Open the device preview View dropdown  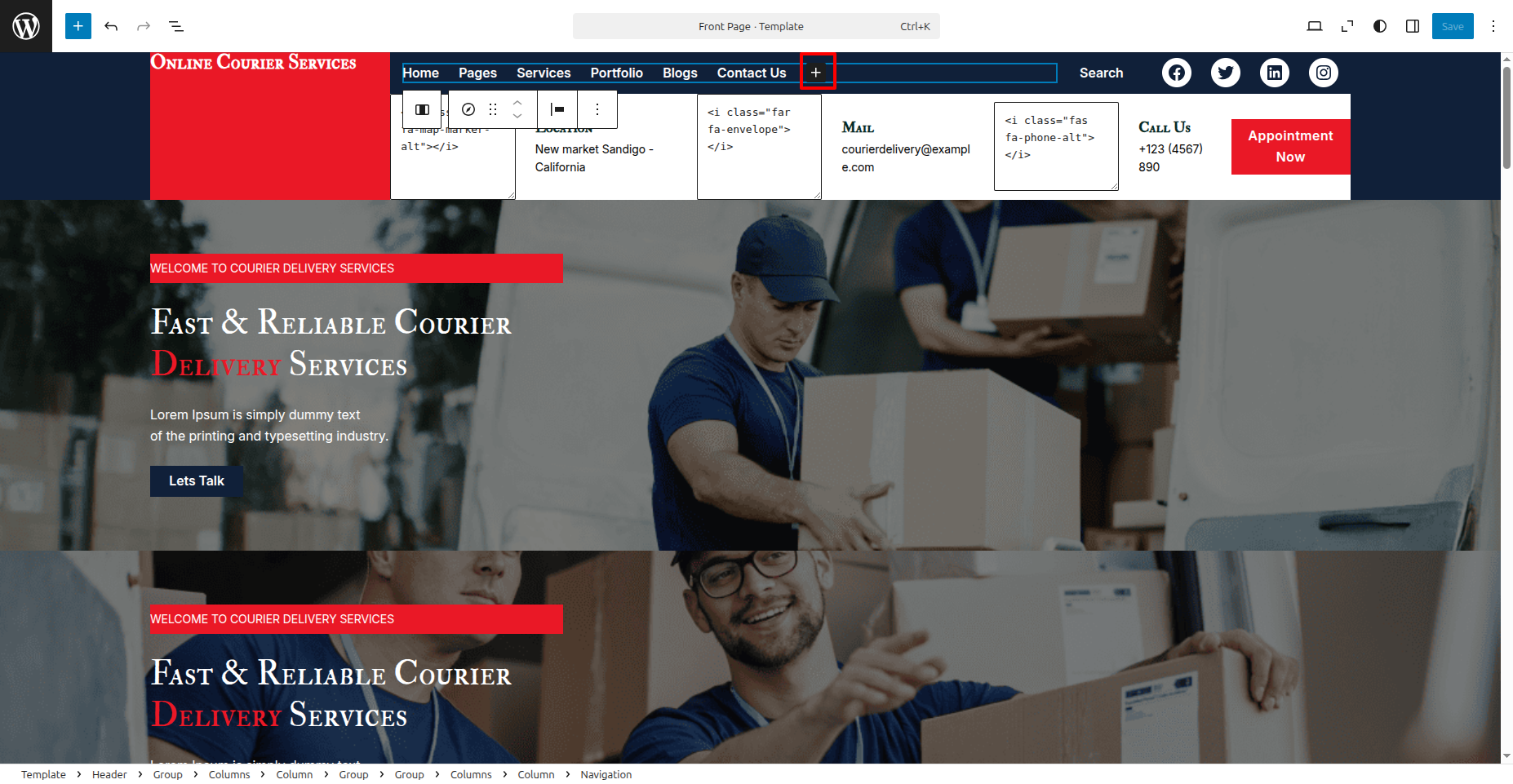(1314, 26)
